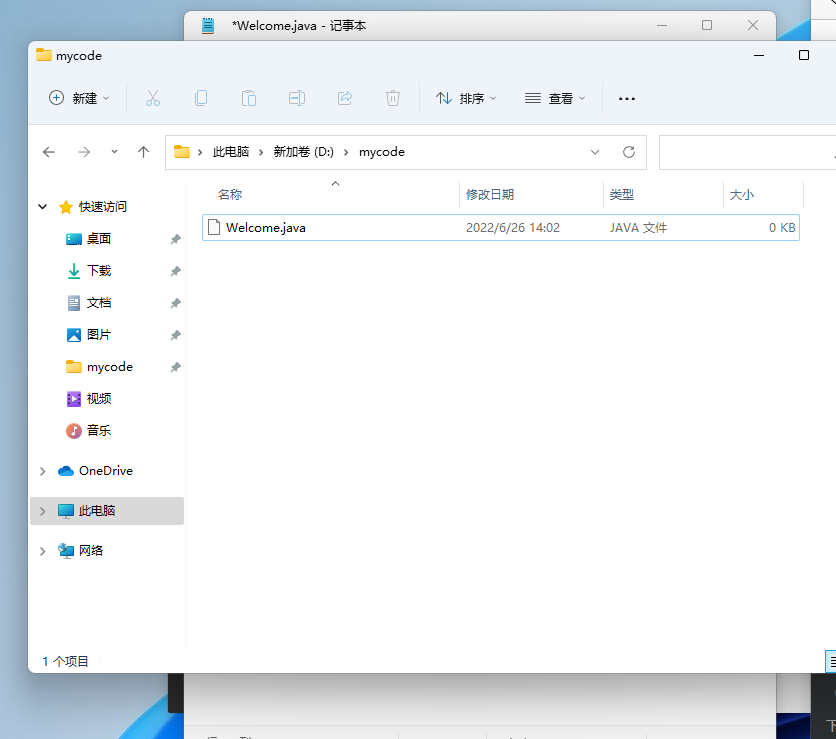Viewport: 836px width, 739px height.
Task: Select the Welcome.java file
Action: (x=501, y=228)
